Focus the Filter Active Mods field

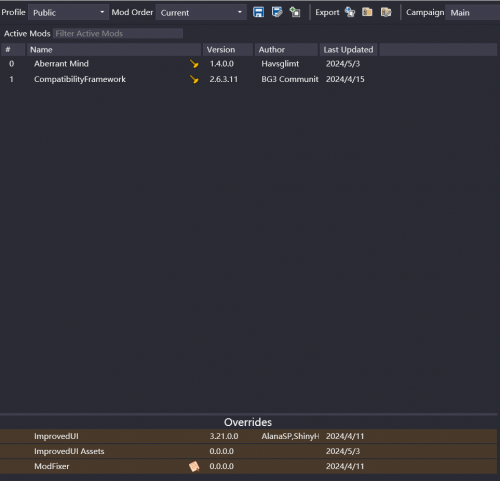click(x=118, y=33)
